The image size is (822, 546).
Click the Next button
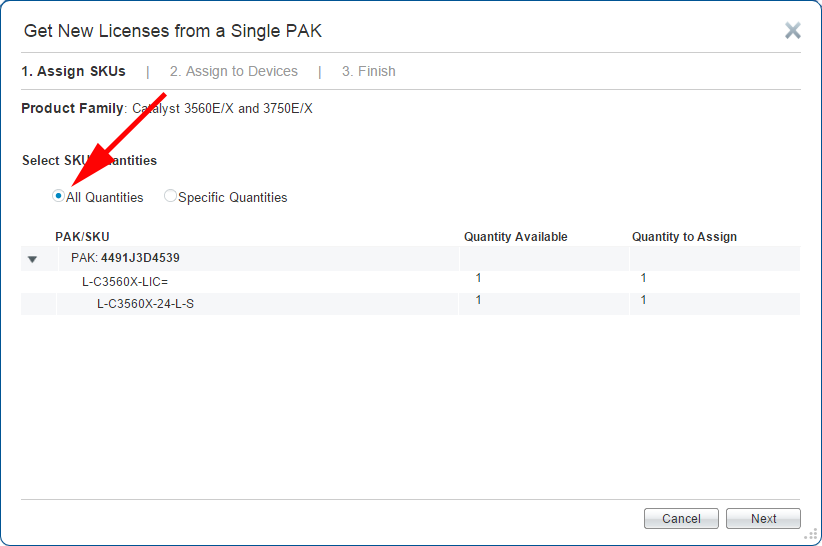tap(763, 518)
